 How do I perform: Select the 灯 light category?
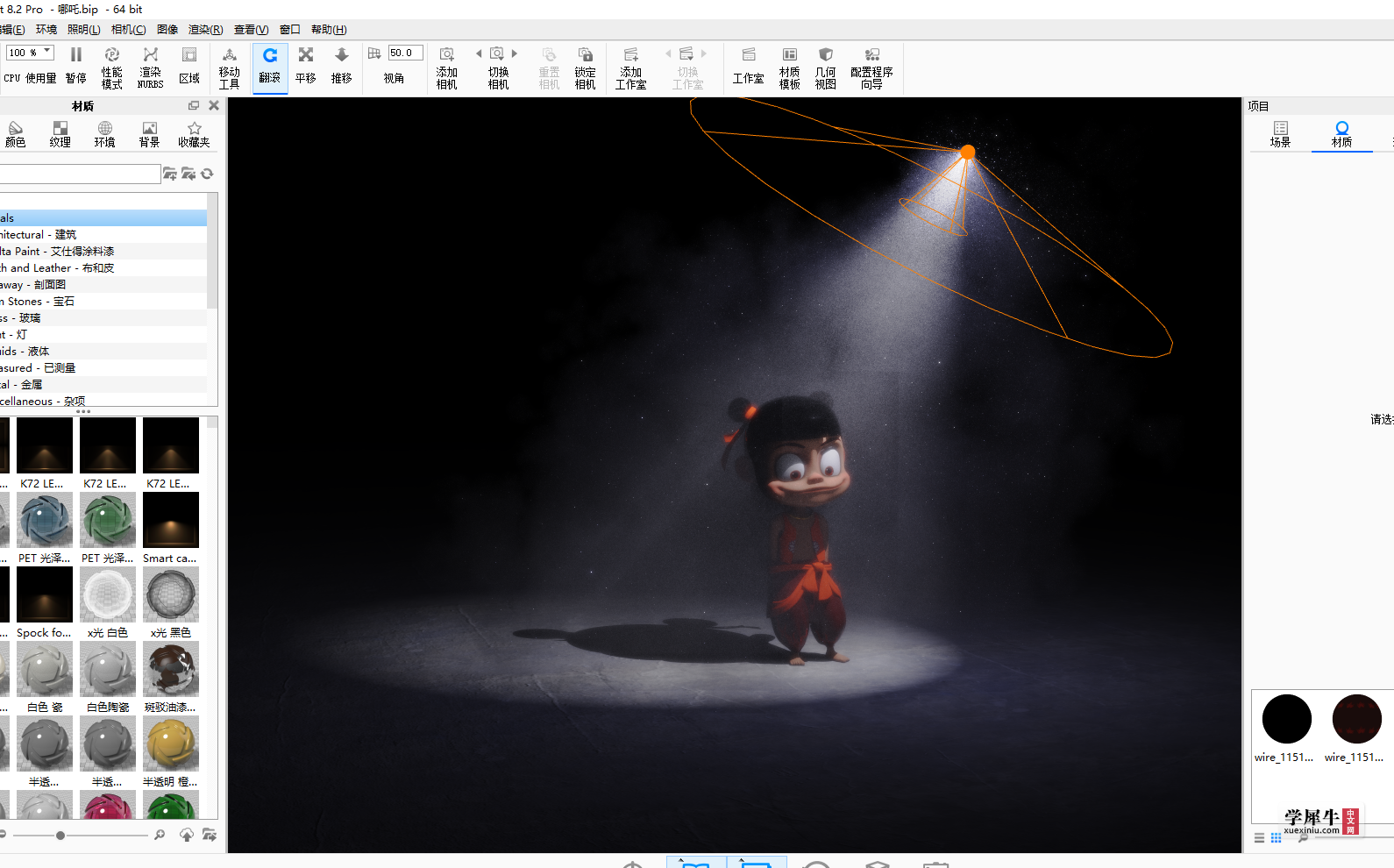(x=103, y=335)
